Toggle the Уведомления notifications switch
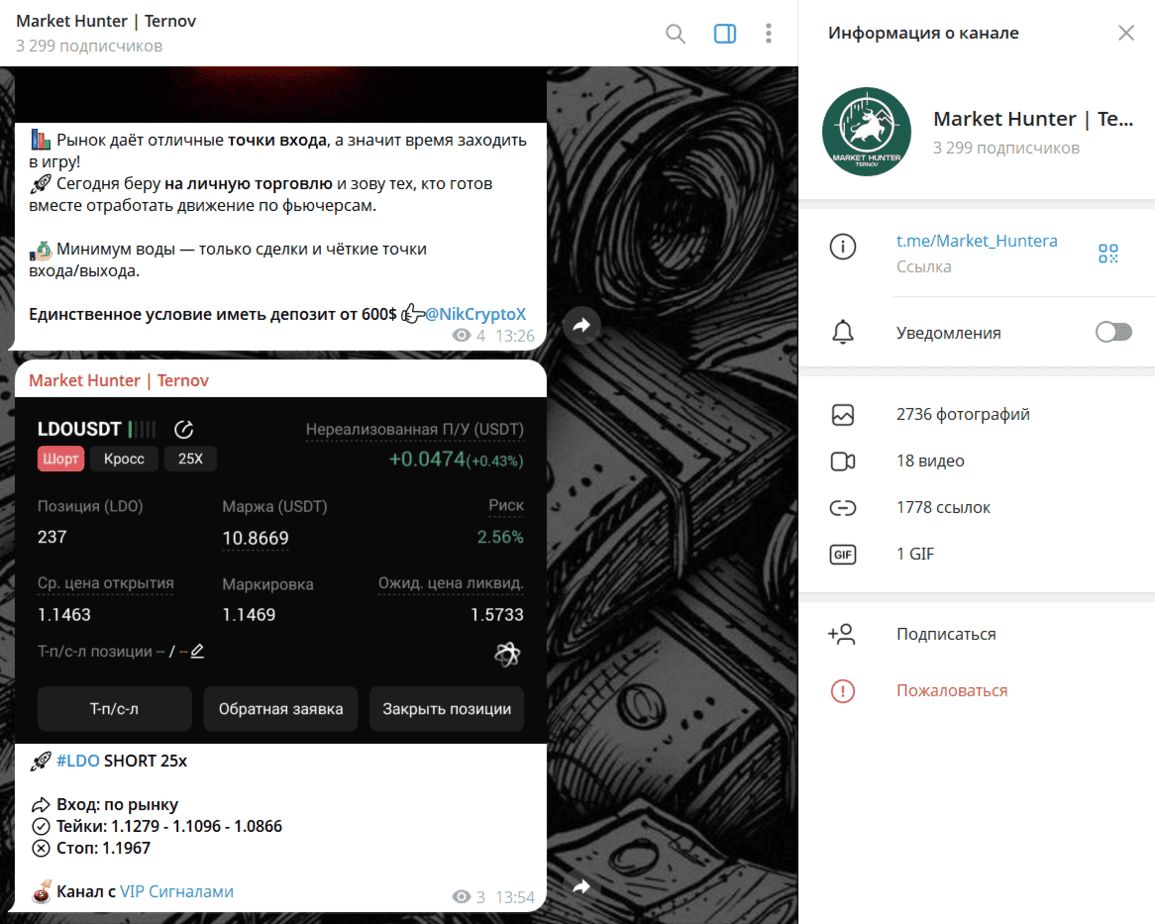Viewport: 1155px width, 924px height. [1113, 333]
